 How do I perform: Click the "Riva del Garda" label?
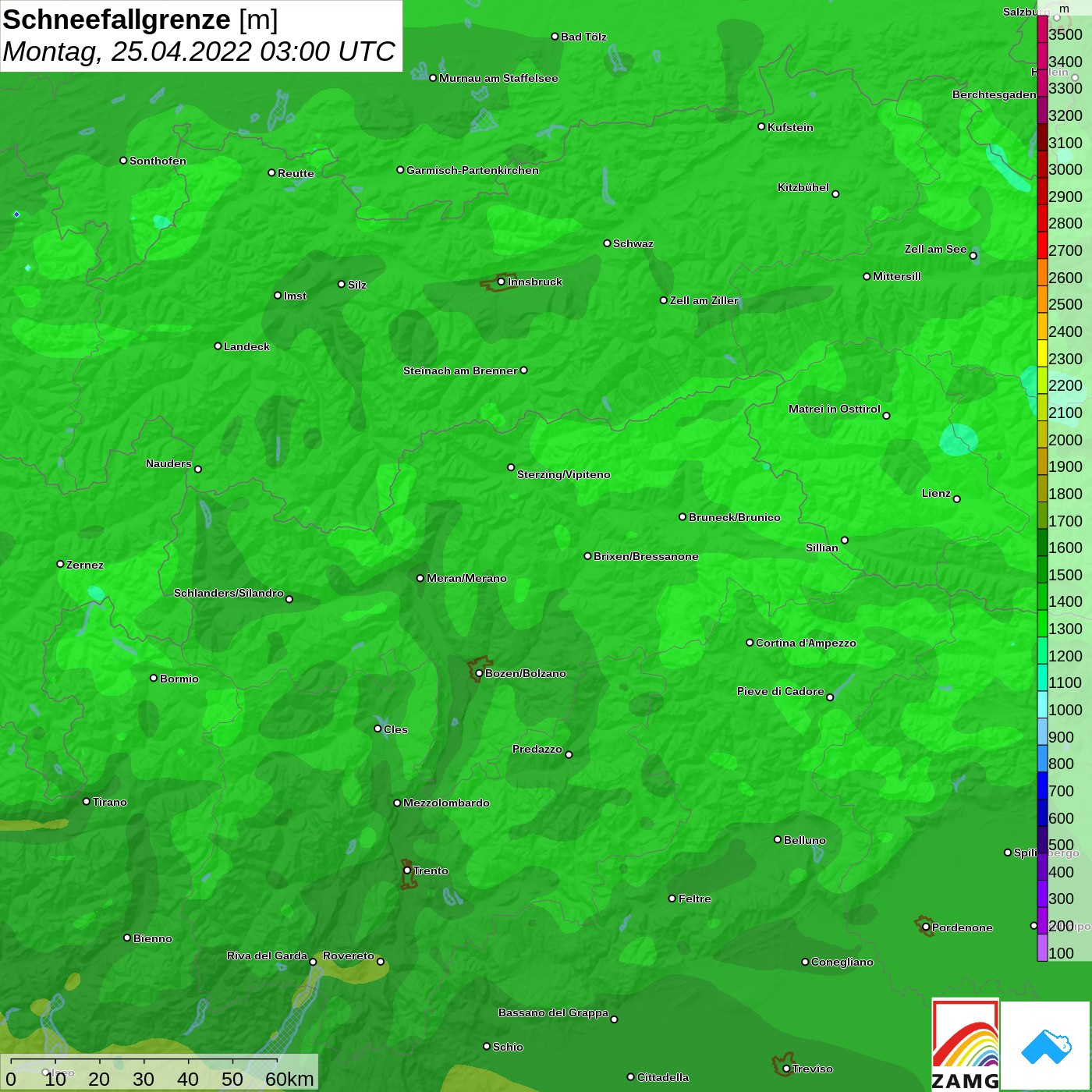point(267,955)
